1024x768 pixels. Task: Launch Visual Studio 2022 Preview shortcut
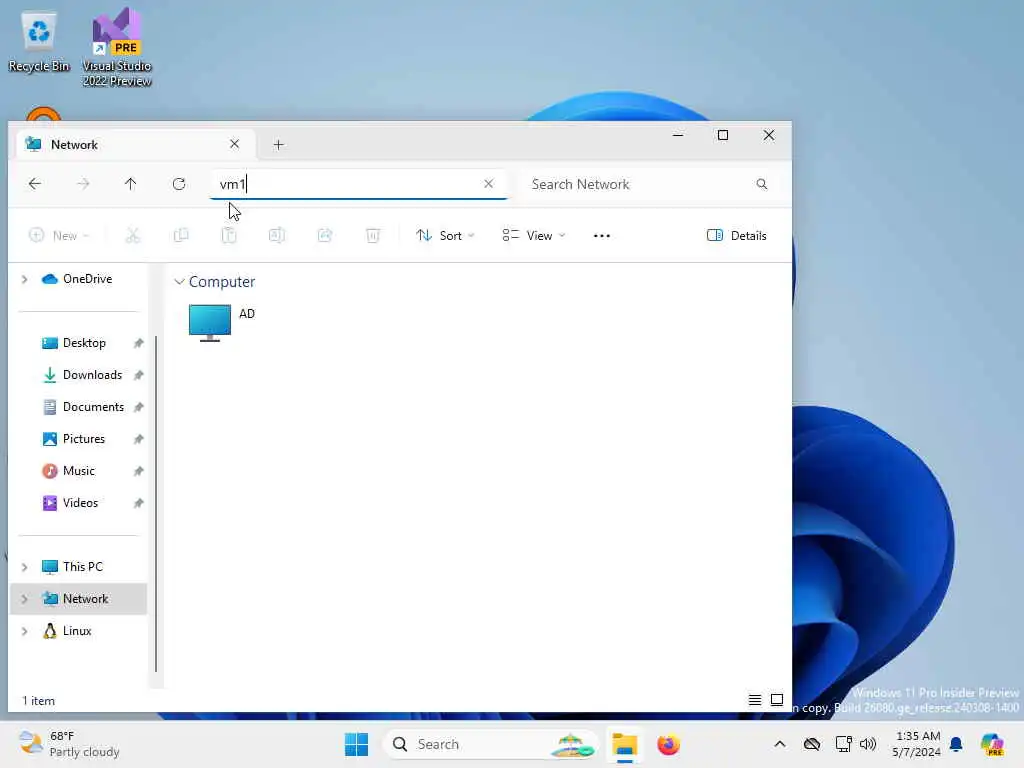(x=117, y=47)
